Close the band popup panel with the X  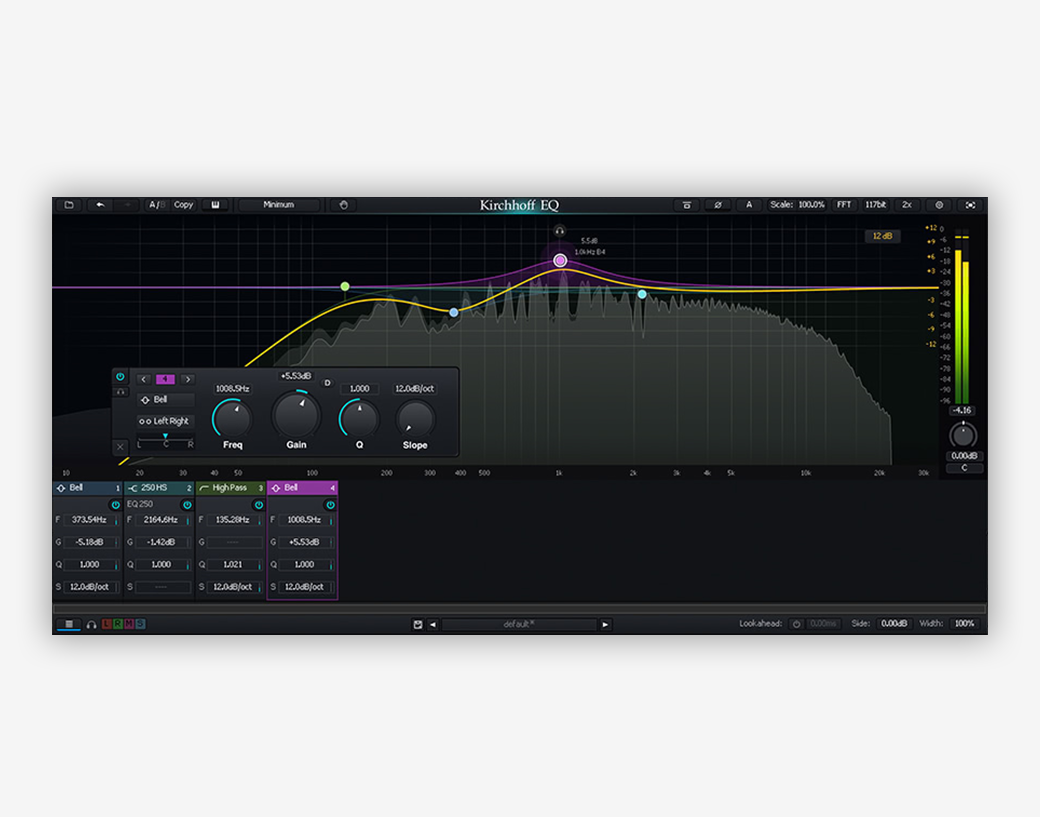pyautogui.click(x=120, y=447)
